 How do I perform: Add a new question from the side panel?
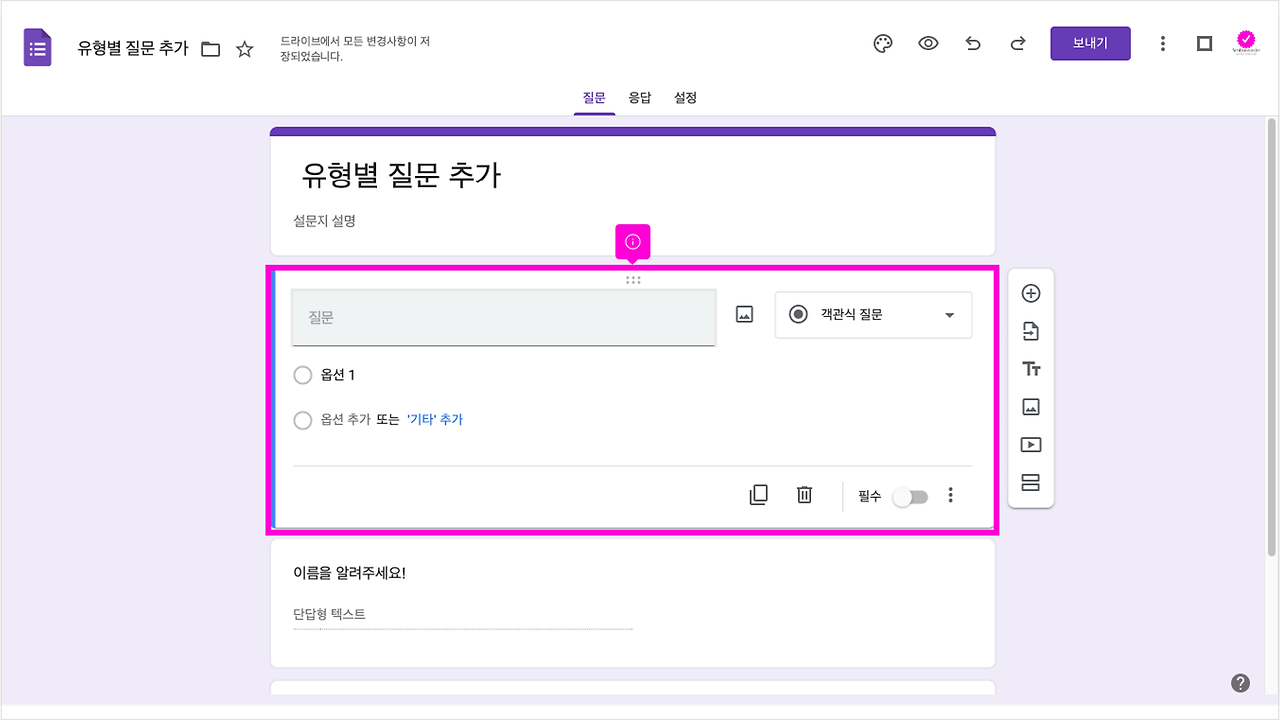click(1030, 293)
